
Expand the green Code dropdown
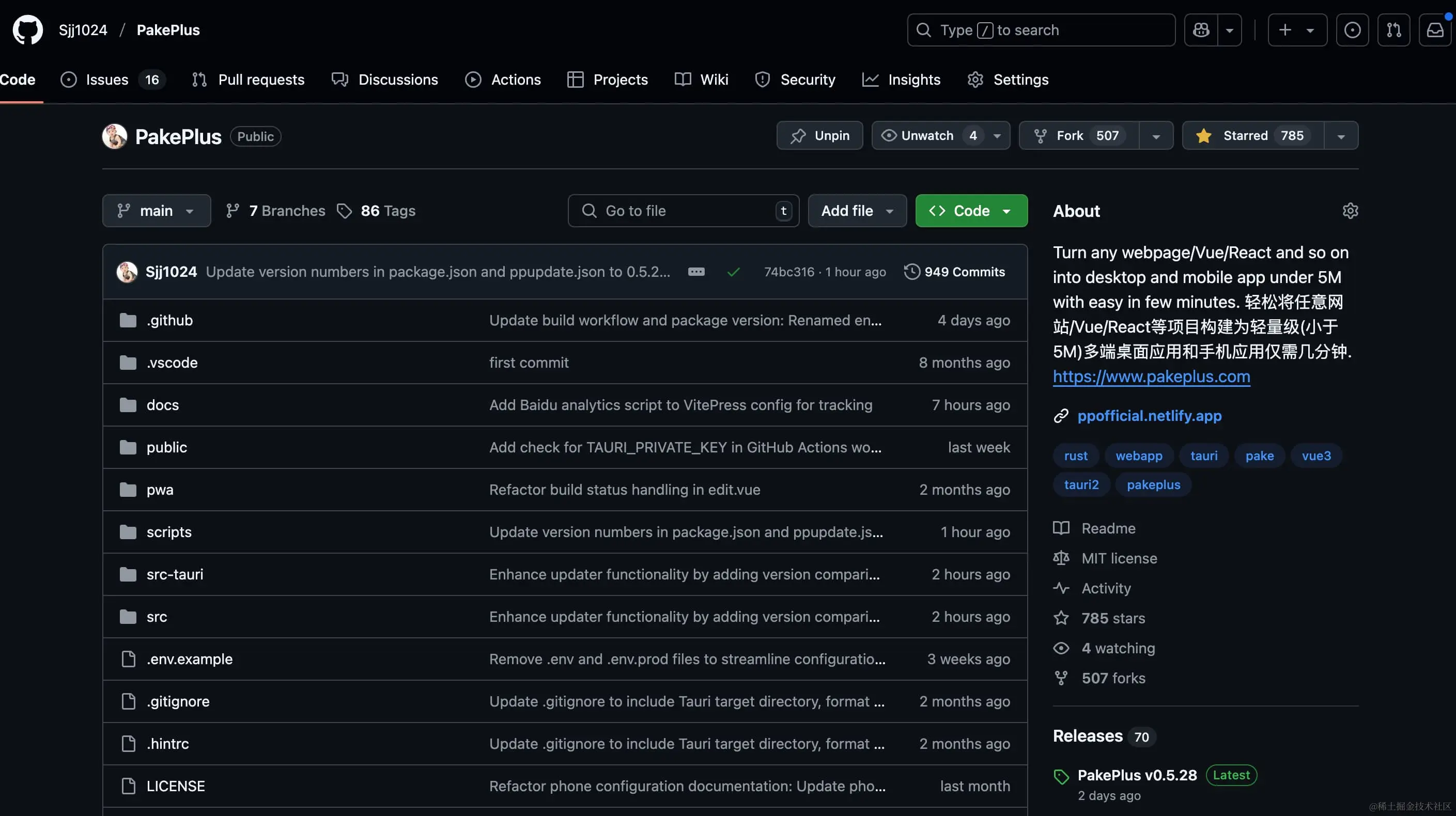click(x=971, y=211)
